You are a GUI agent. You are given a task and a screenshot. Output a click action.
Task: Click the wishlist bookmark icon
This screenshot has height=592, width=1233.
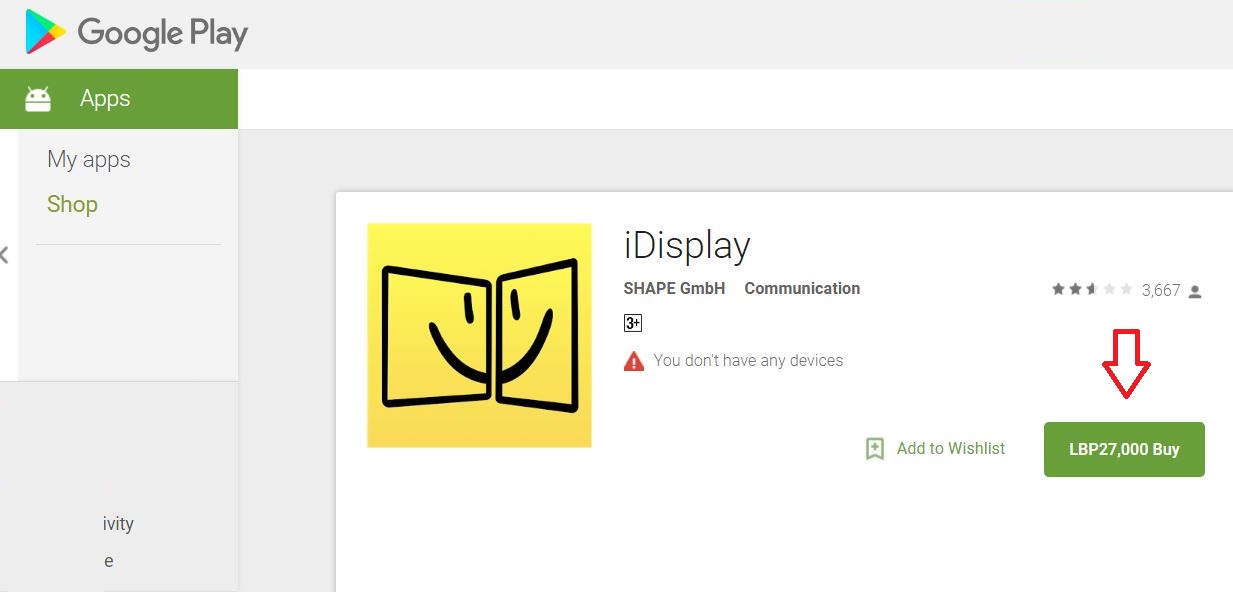tap(875, 449)
